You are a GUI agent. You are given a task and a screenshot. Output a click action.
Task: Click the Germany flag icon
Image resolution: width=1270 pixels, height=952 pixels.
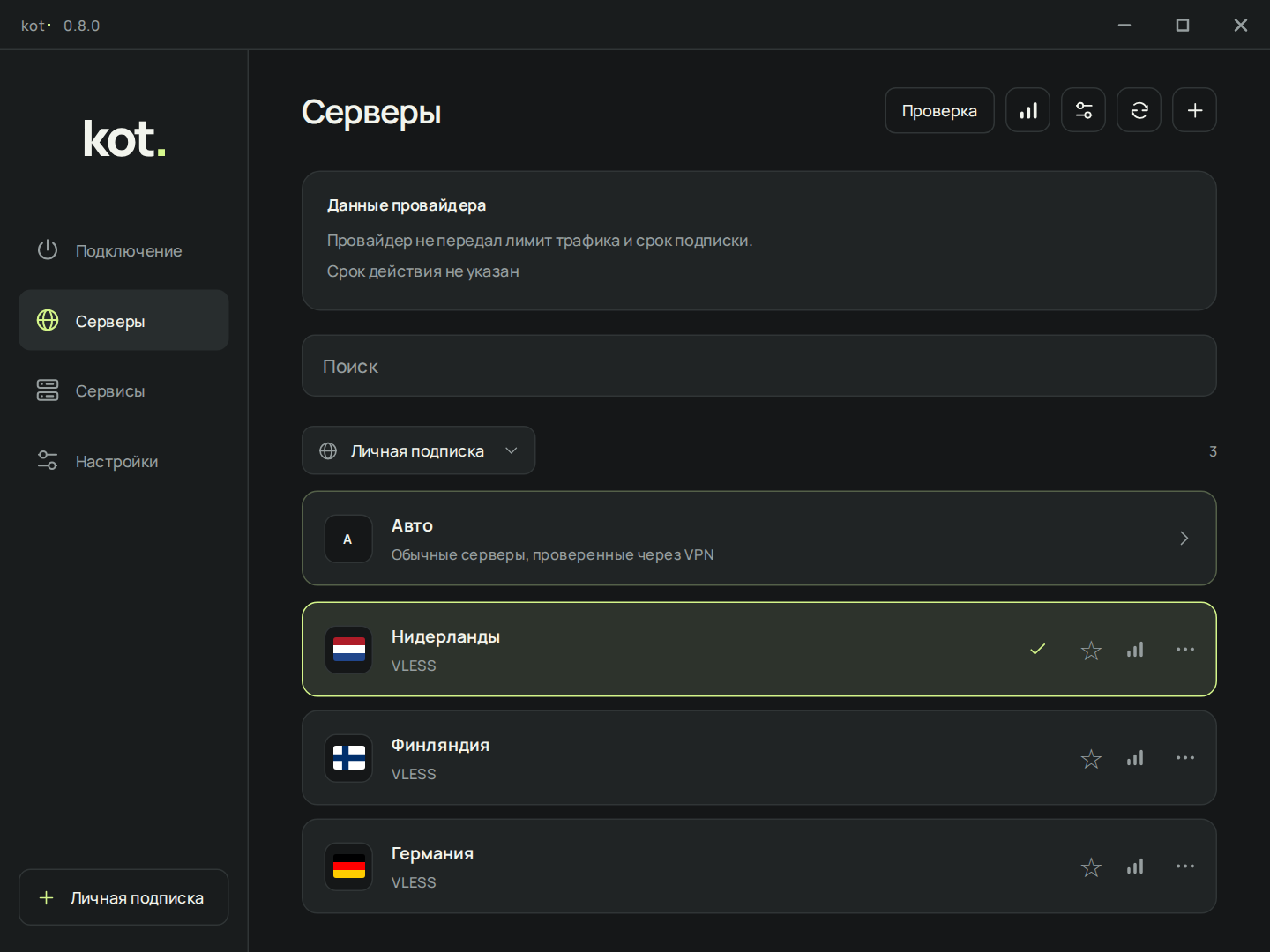(348, 866)
